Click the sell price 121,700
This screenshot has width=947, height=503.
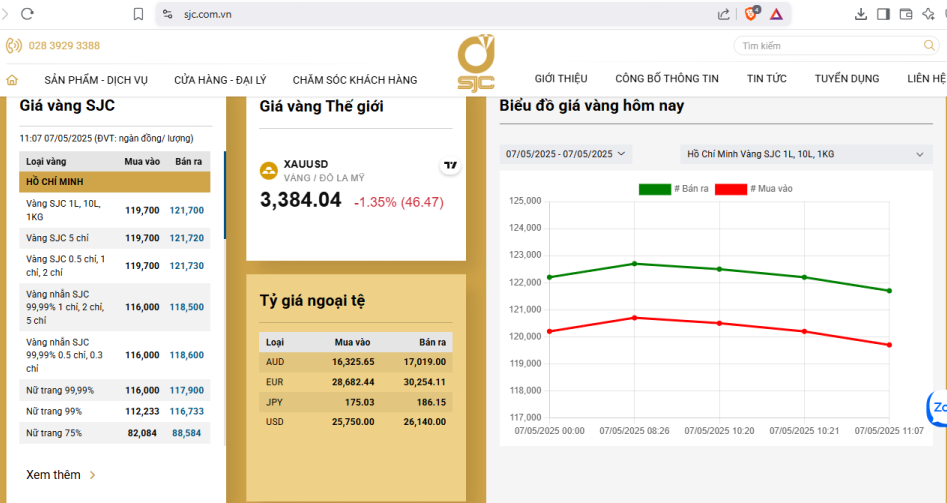pyautogui.click(x=187, y=211)
